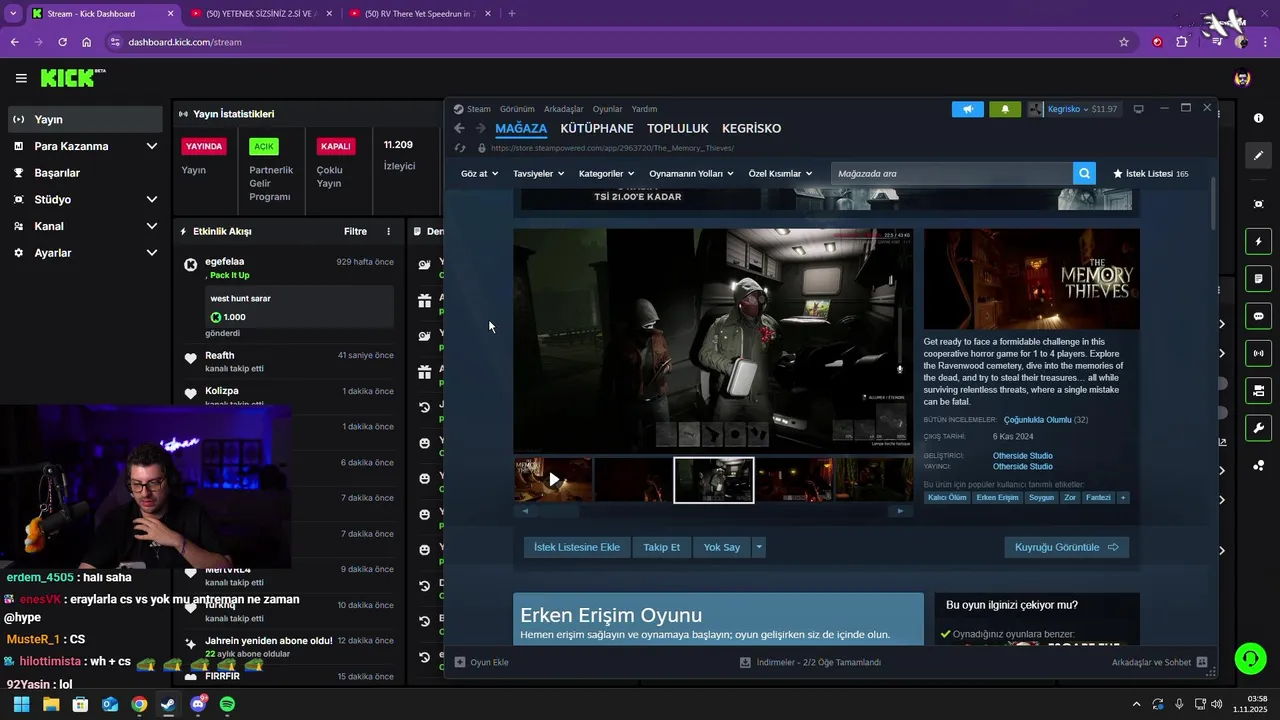Open MAĞAZA tab in Steam
The image size is (1280, 720).
point(521,128)
